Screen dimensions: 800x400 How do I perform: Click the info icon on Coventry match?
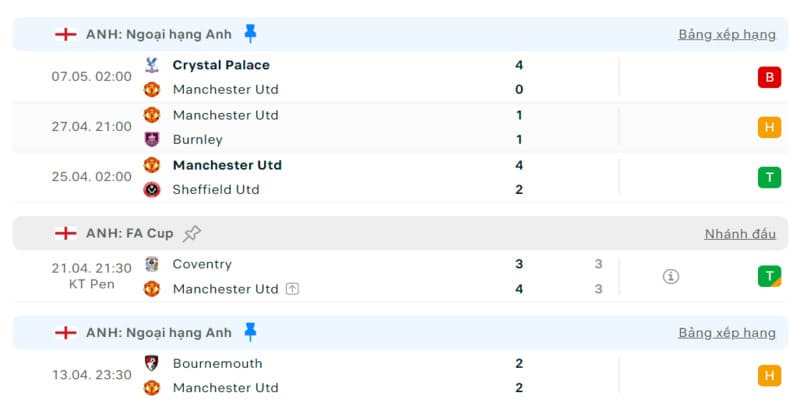pos(671,276)
